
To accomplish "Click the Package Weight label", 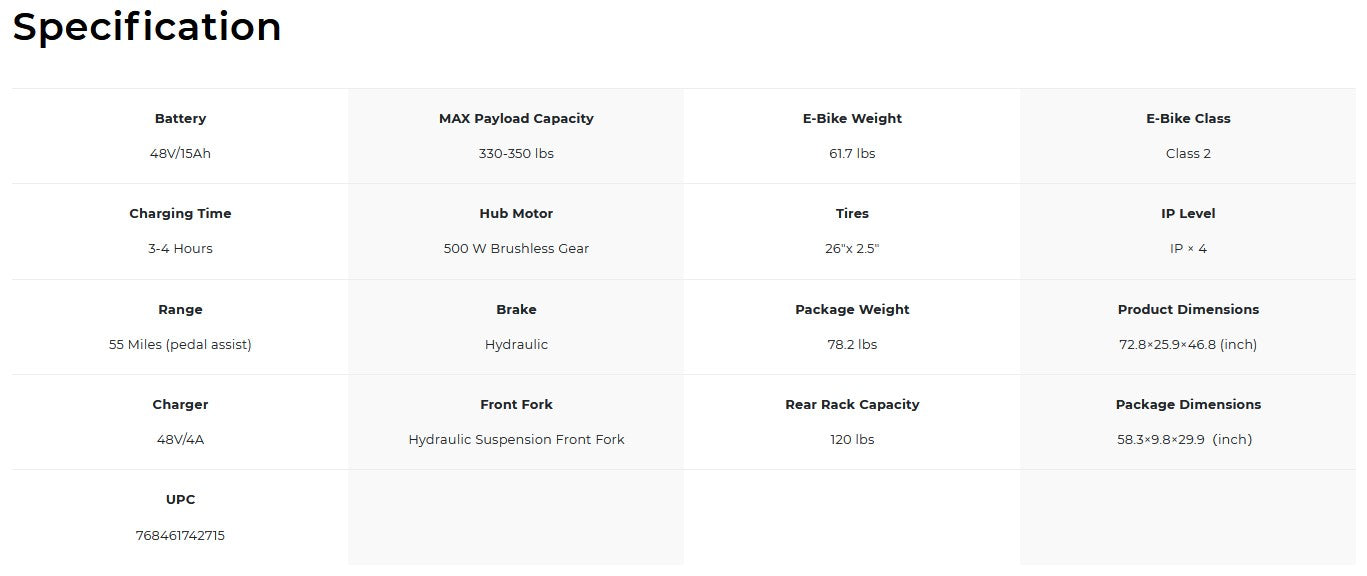I will 852,309.
